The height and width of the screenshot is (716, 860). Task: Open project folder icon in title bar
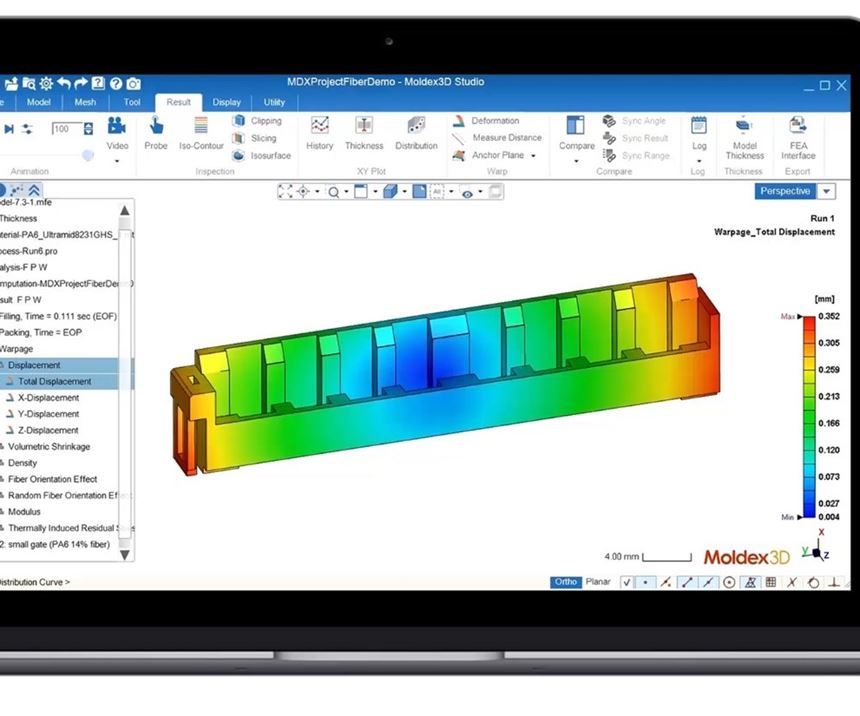tap(11, 83)
